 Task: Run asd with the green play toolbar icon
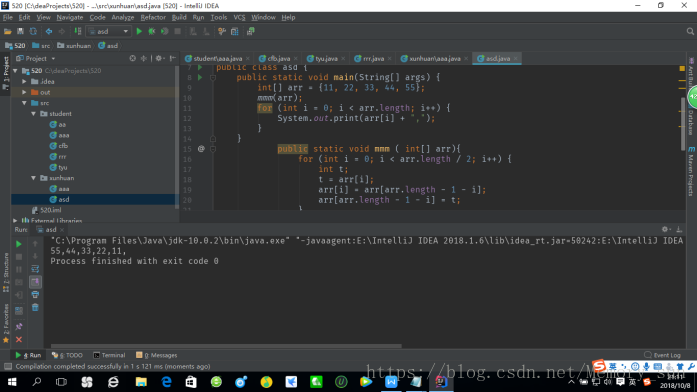coord(139,32)
